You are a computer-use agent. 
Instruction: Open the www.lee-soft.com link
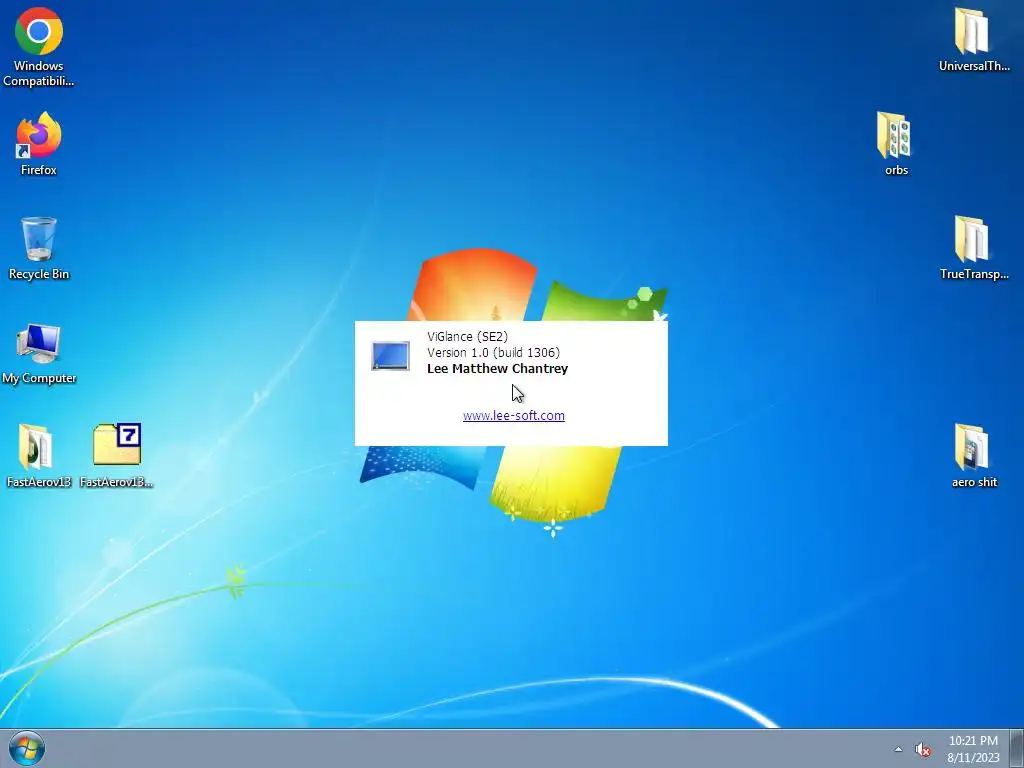point(514,415)
